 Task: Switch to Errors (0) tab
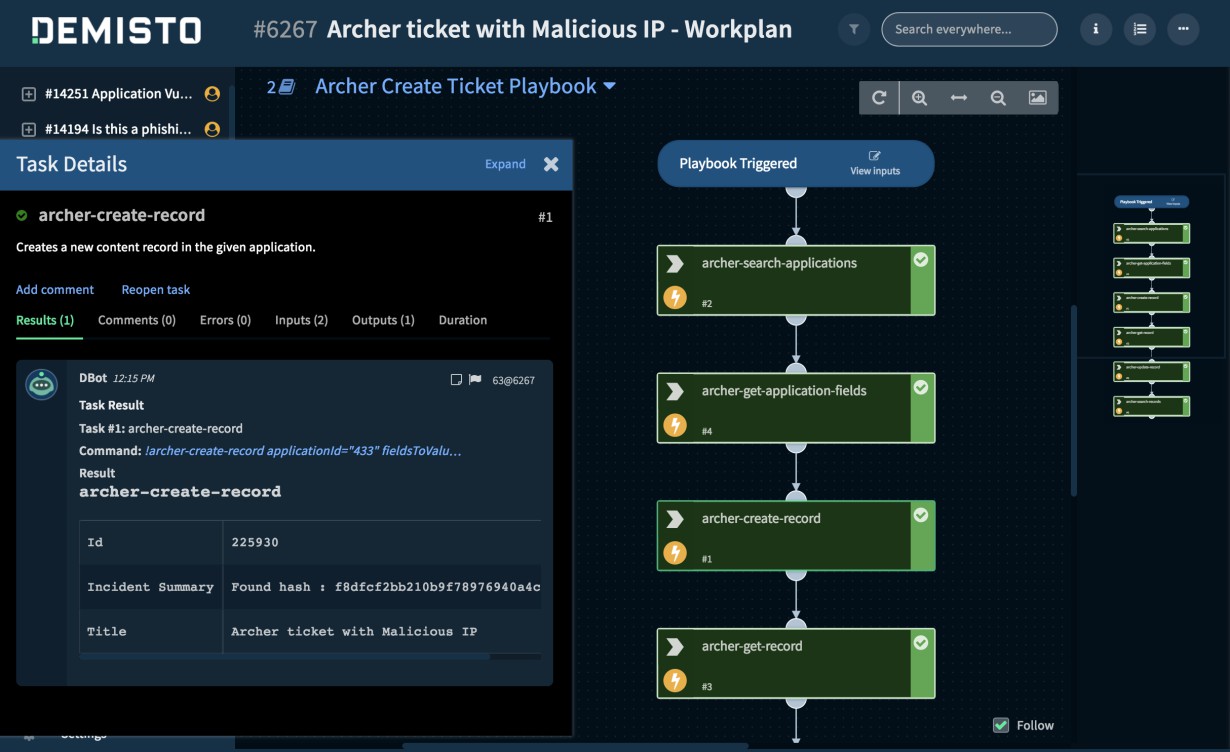tap(225, 320)
